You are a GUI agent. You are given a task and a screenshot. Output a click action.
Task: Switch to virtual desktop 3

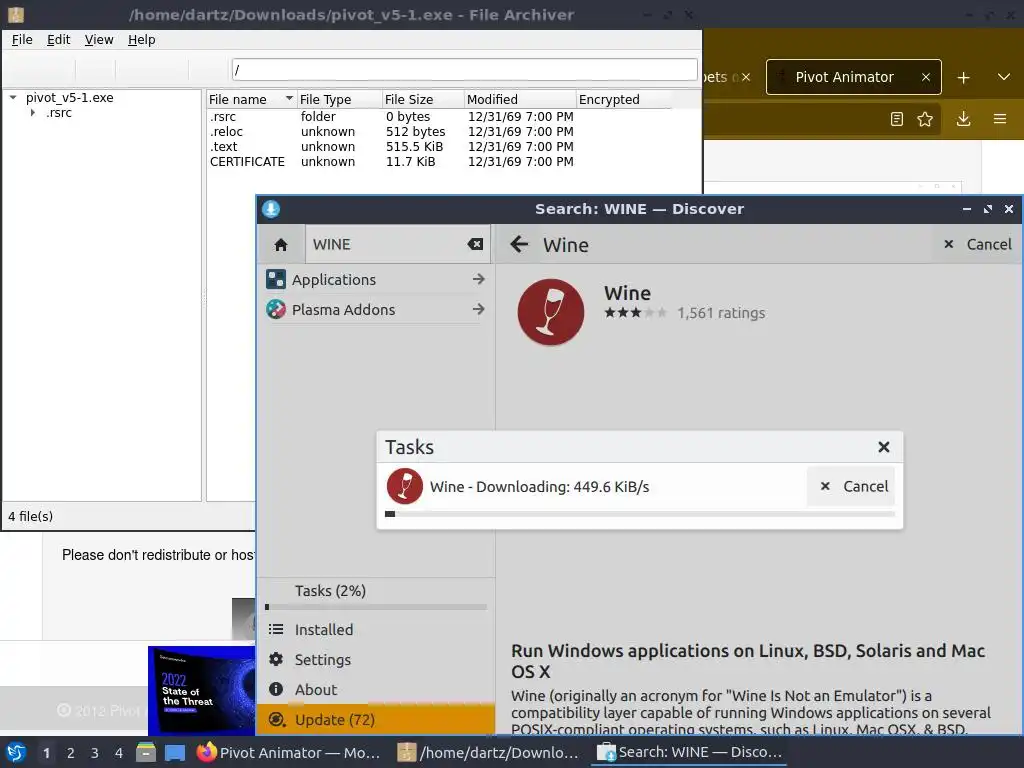[x=95, y=753]
